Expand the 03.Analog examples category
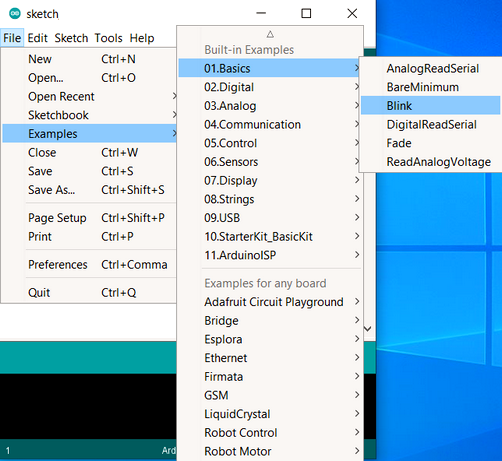Image resolution: width=502 pixels, height=461 pixels. pos(270,106)
